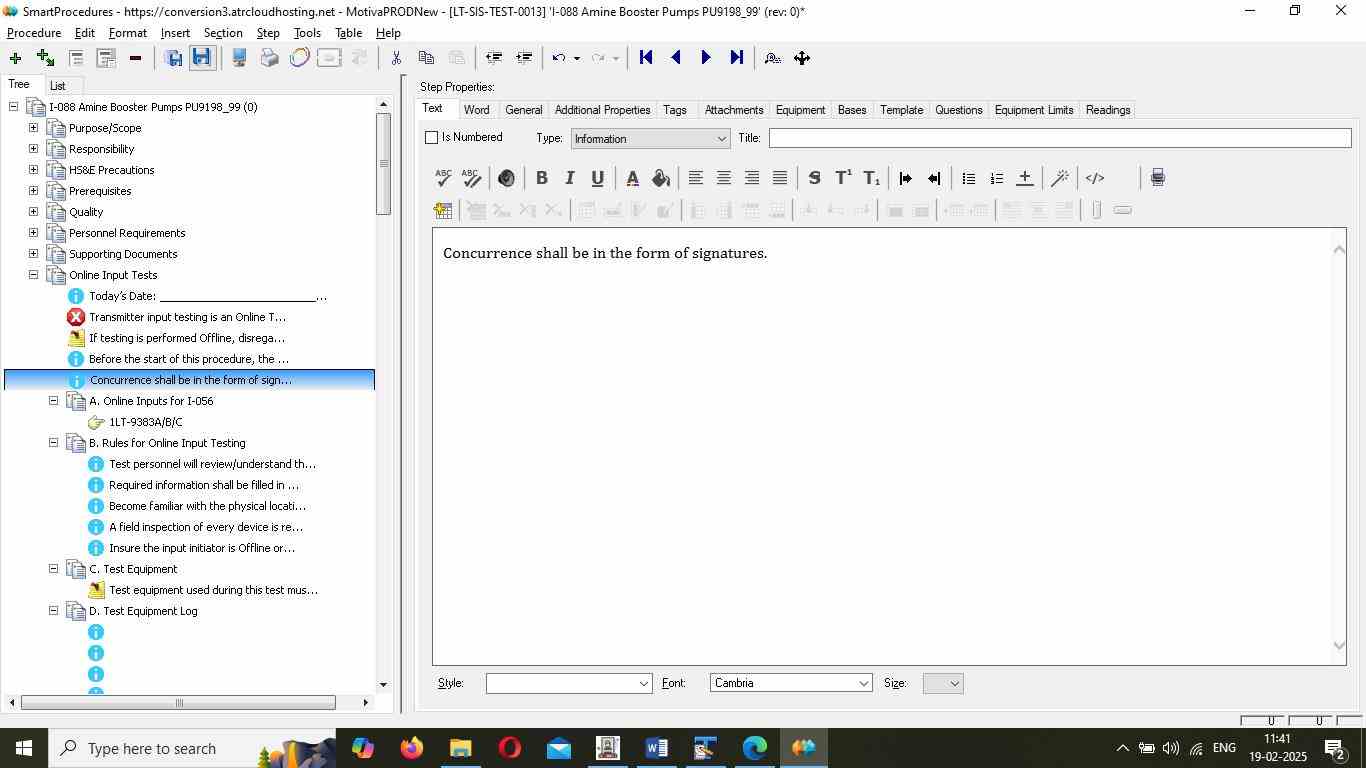
Task: Select 'Transmitter input testing is an Online T...' item
Action: (187, 317)
